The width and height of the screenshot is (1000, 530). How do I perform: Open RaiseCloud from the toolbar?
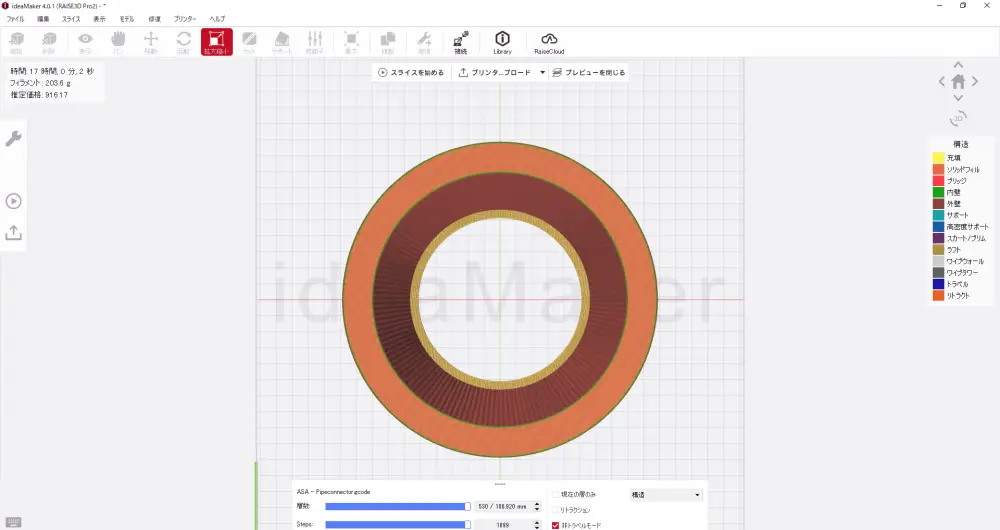(x=548, y=41)
